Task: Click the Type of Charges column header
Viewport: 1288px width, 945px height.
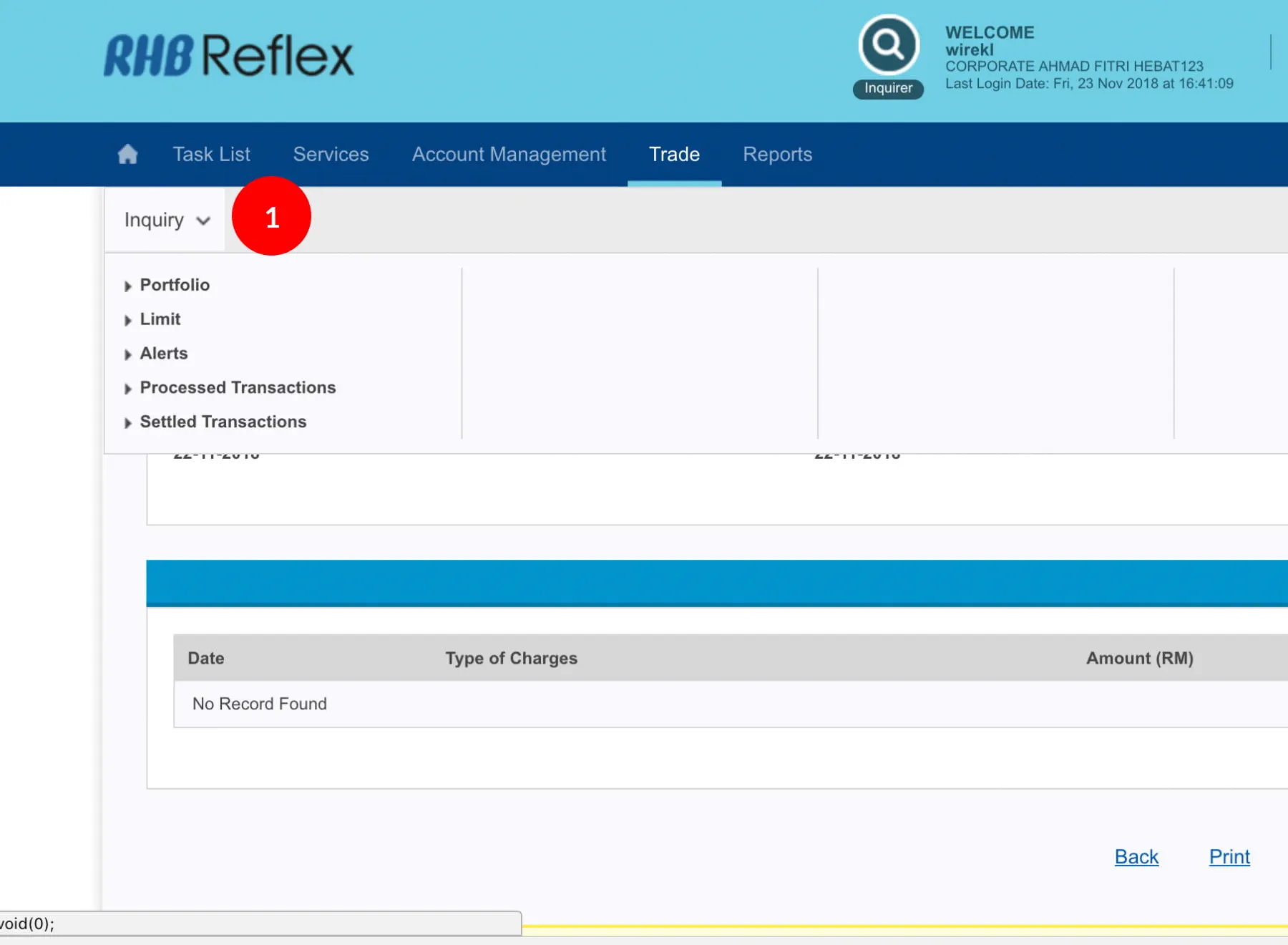Action: (511, 658)
